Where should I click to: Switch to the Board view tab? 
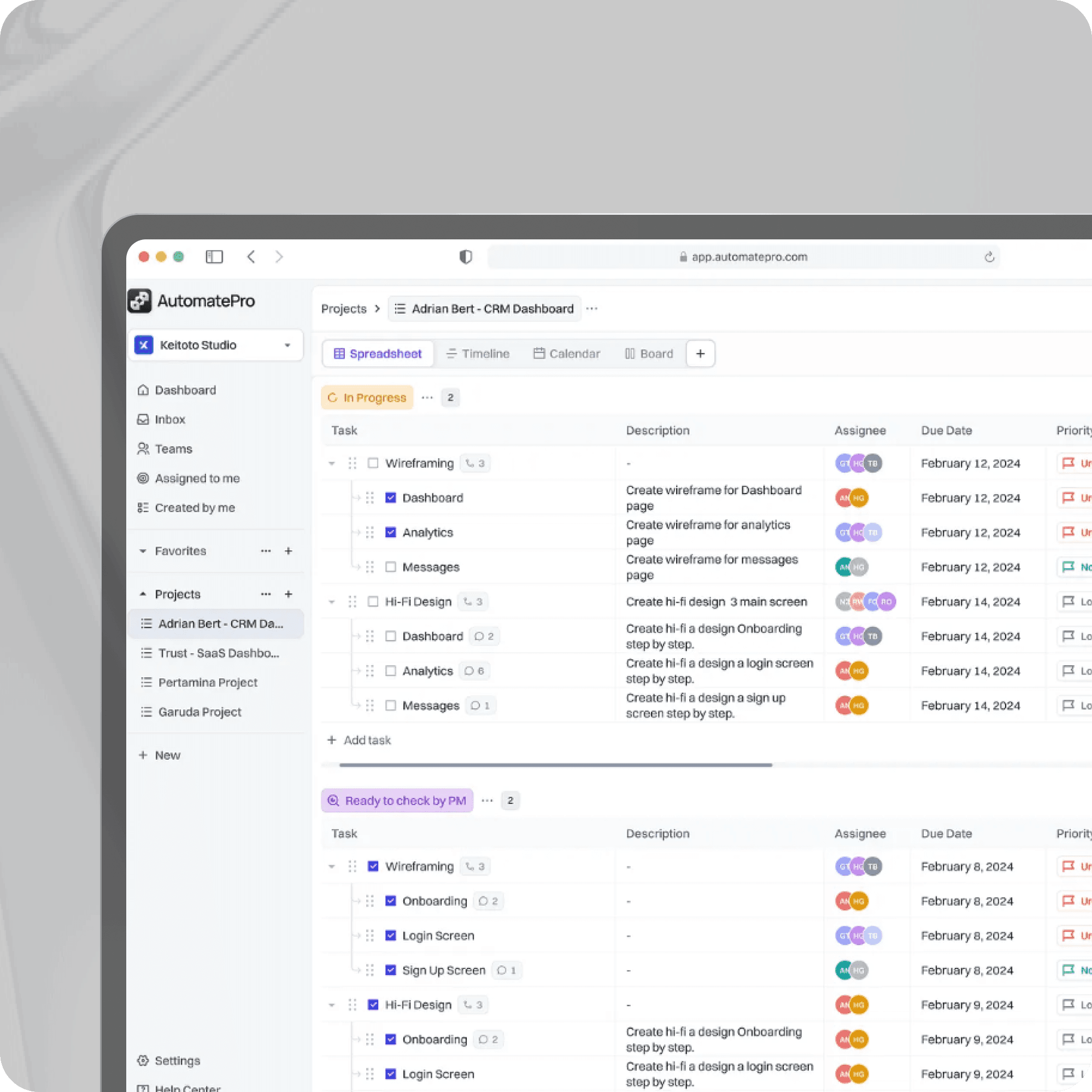click(649, 354)
